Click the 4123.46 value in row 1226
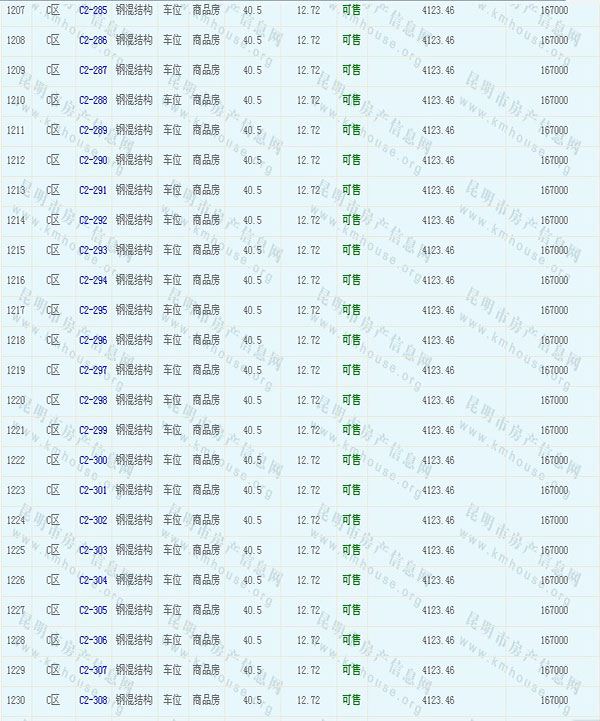600x721 pixels. (x=438, y=580)
